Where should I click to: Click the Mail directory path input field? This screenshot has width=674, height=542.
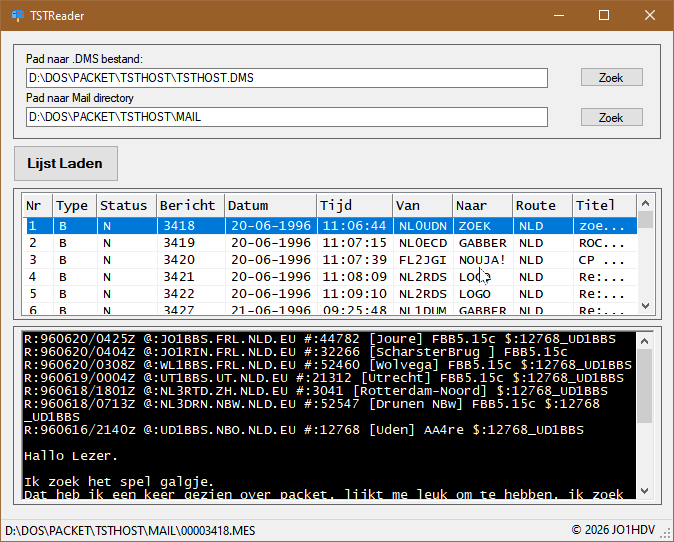pyautogui.click(x=286, y=118)
